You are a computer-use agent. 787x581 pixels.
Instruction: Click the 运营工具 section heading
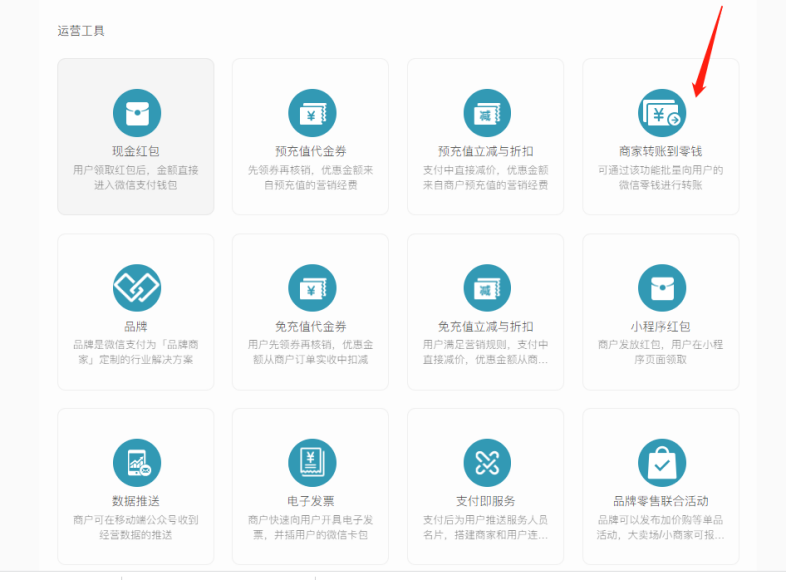point(81,31)
